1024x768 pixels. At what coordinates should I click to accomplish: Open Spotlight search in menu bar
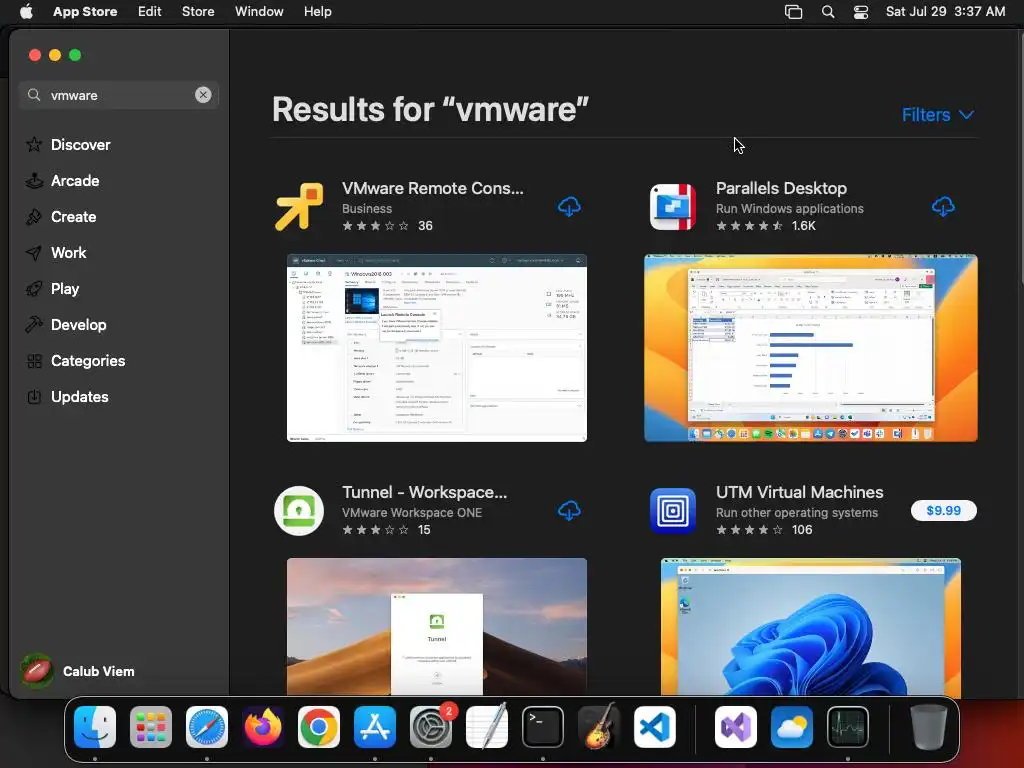point(828,12)
